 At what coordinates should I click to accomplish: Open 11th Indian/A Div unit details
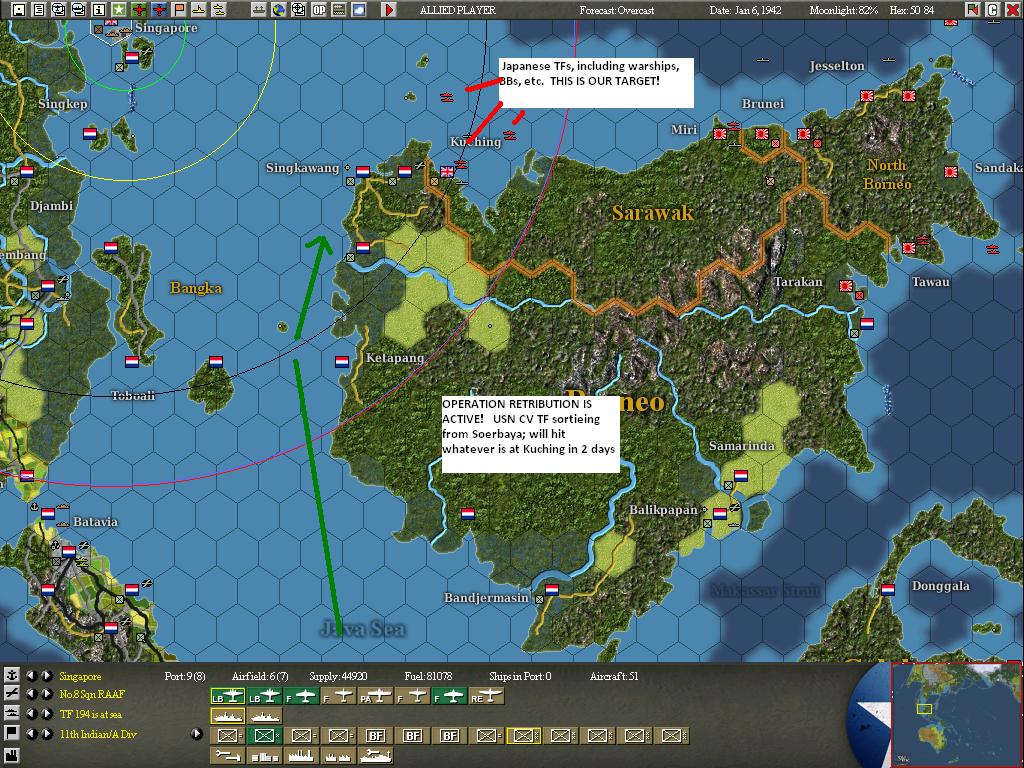[98, 734]
